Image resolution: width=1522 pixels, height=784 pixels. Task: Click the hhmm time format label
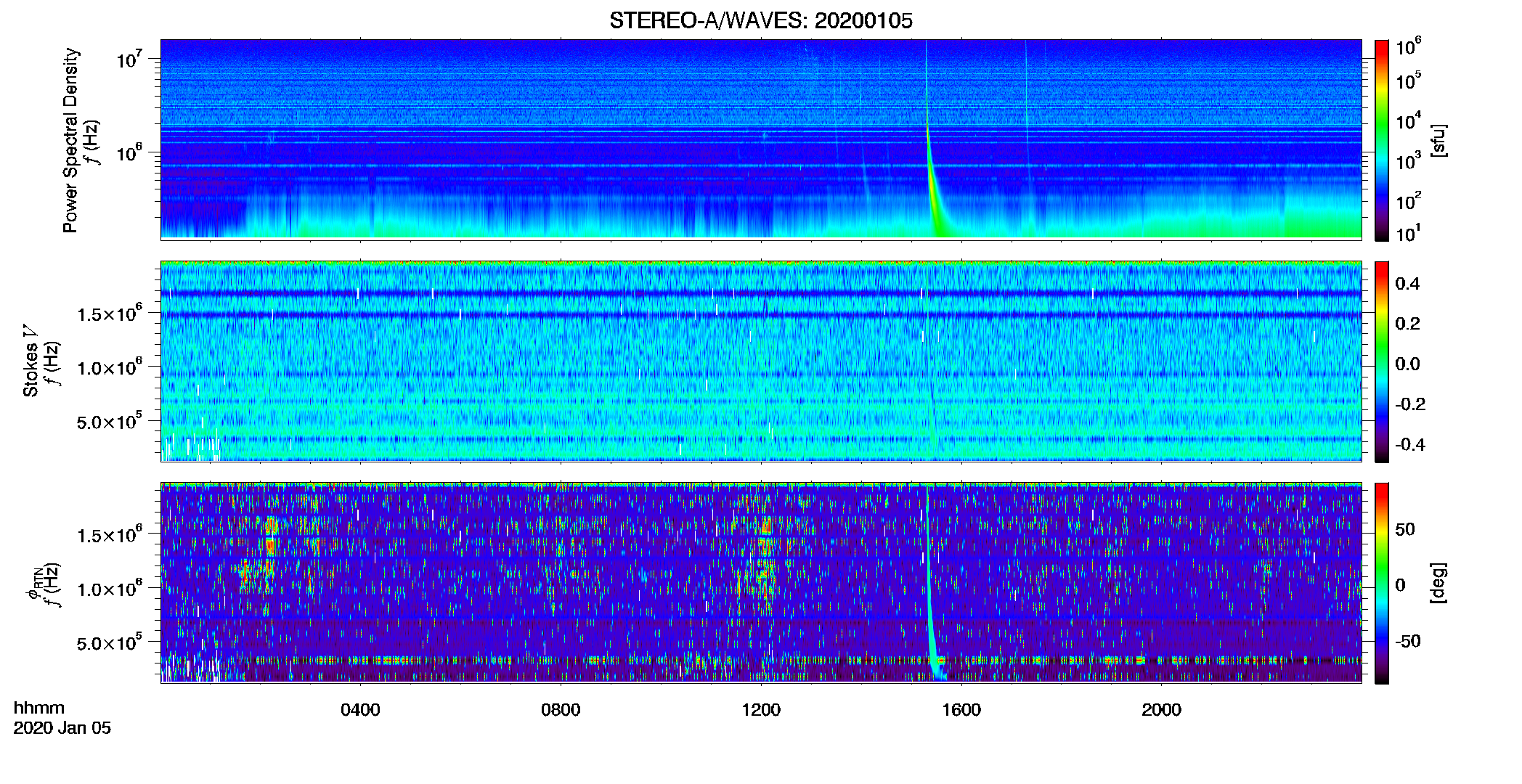click(x=39, y=708)
